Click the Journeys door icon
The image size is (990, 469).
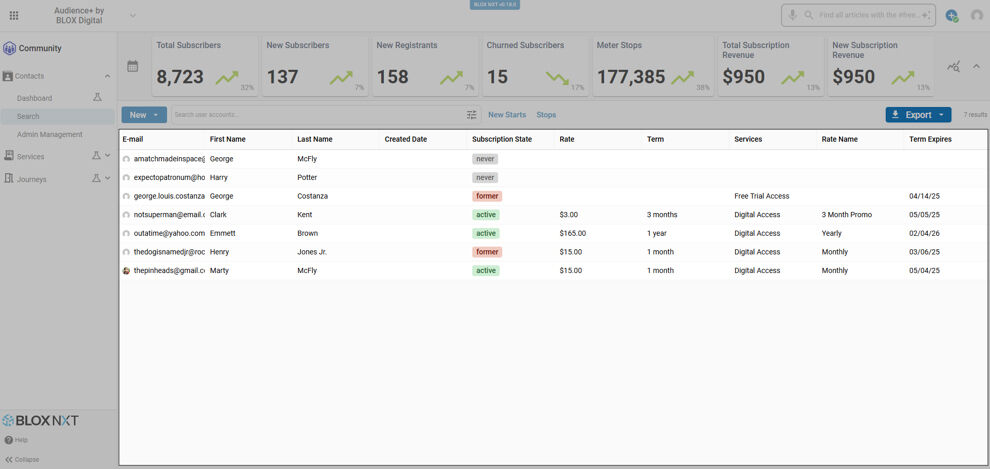(x=8, y=179)
